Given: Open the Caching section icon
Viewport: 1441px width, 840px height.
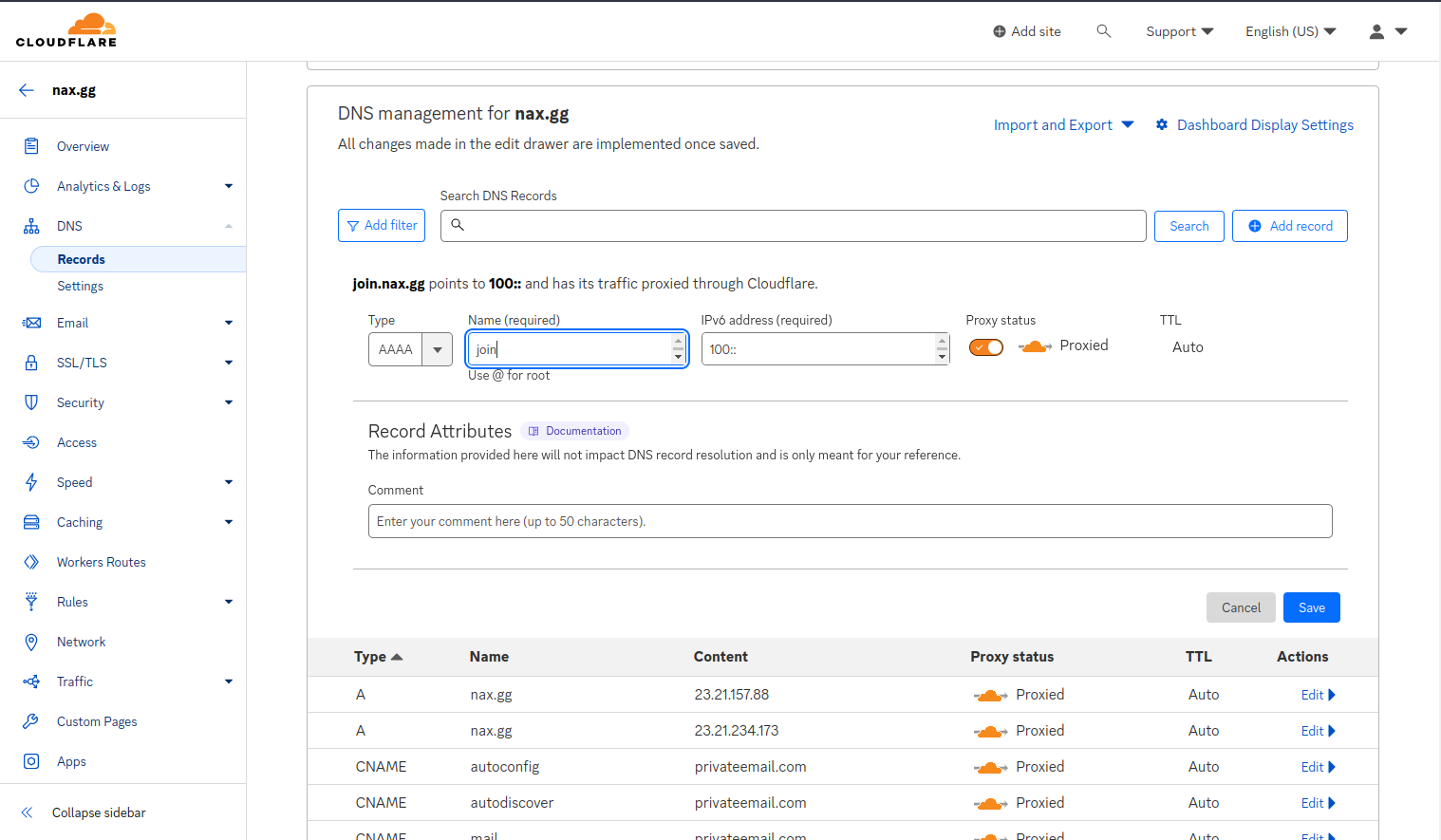Looking at the screenshot, I should [x=31, y=521].
